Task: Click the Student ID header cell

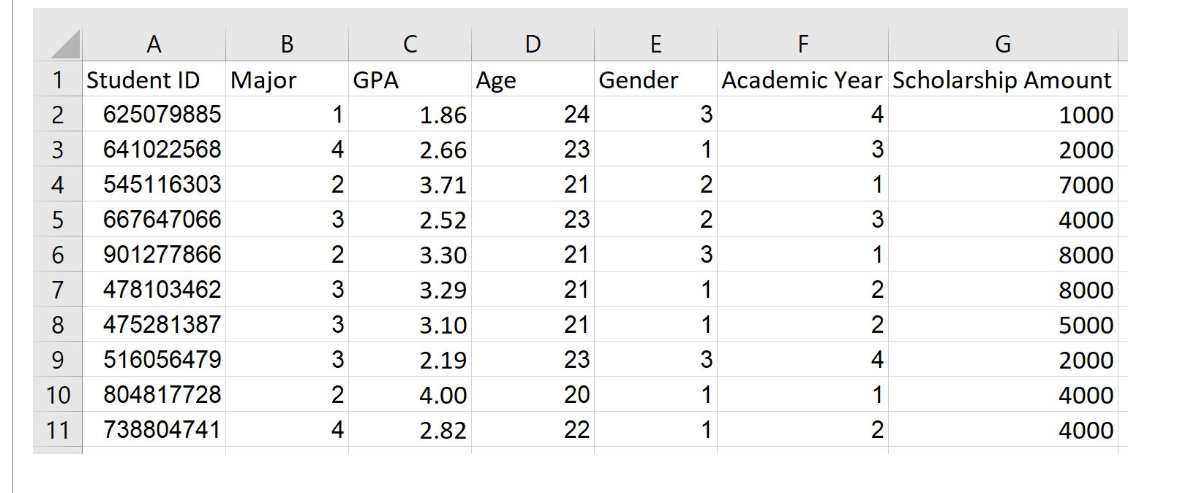Action: pos(153,79)
